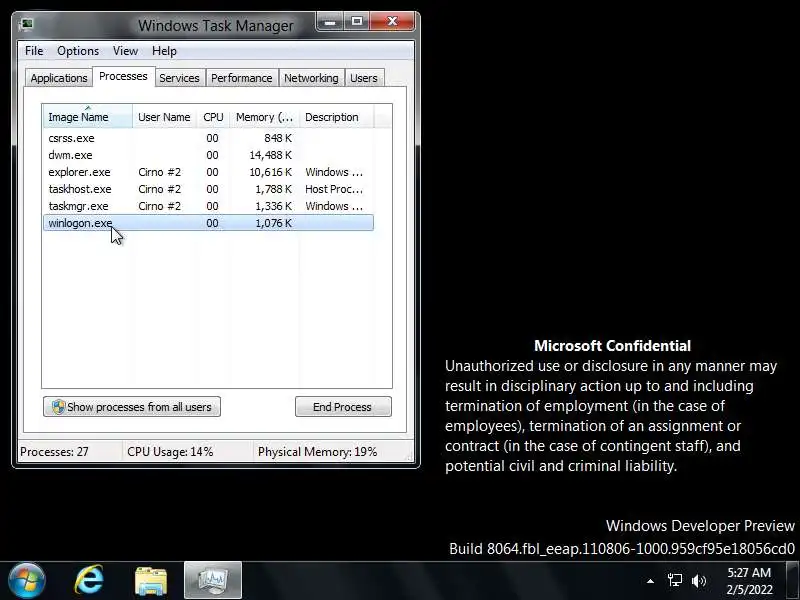Sort by Memory column header

tap(264, 117)
